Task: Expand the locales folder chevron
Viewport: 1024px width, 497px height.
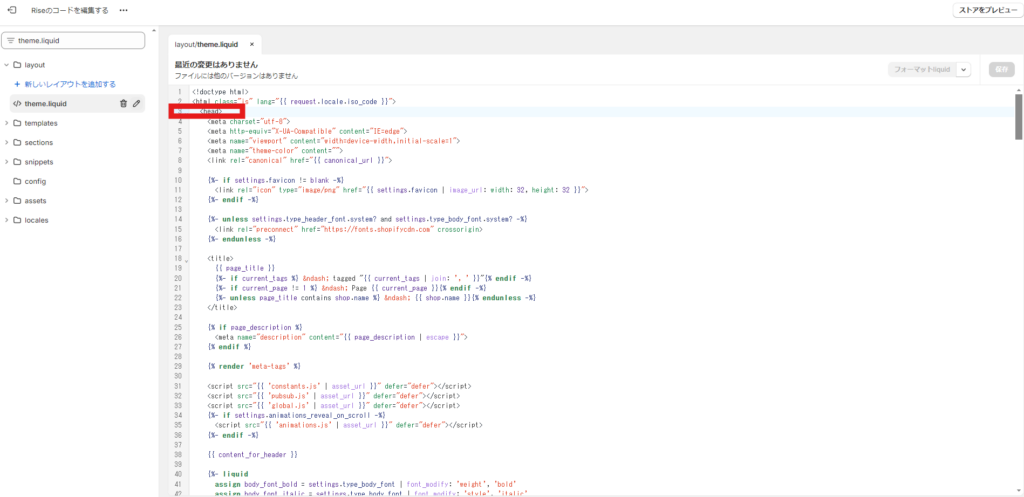Action: coord(7,220)
